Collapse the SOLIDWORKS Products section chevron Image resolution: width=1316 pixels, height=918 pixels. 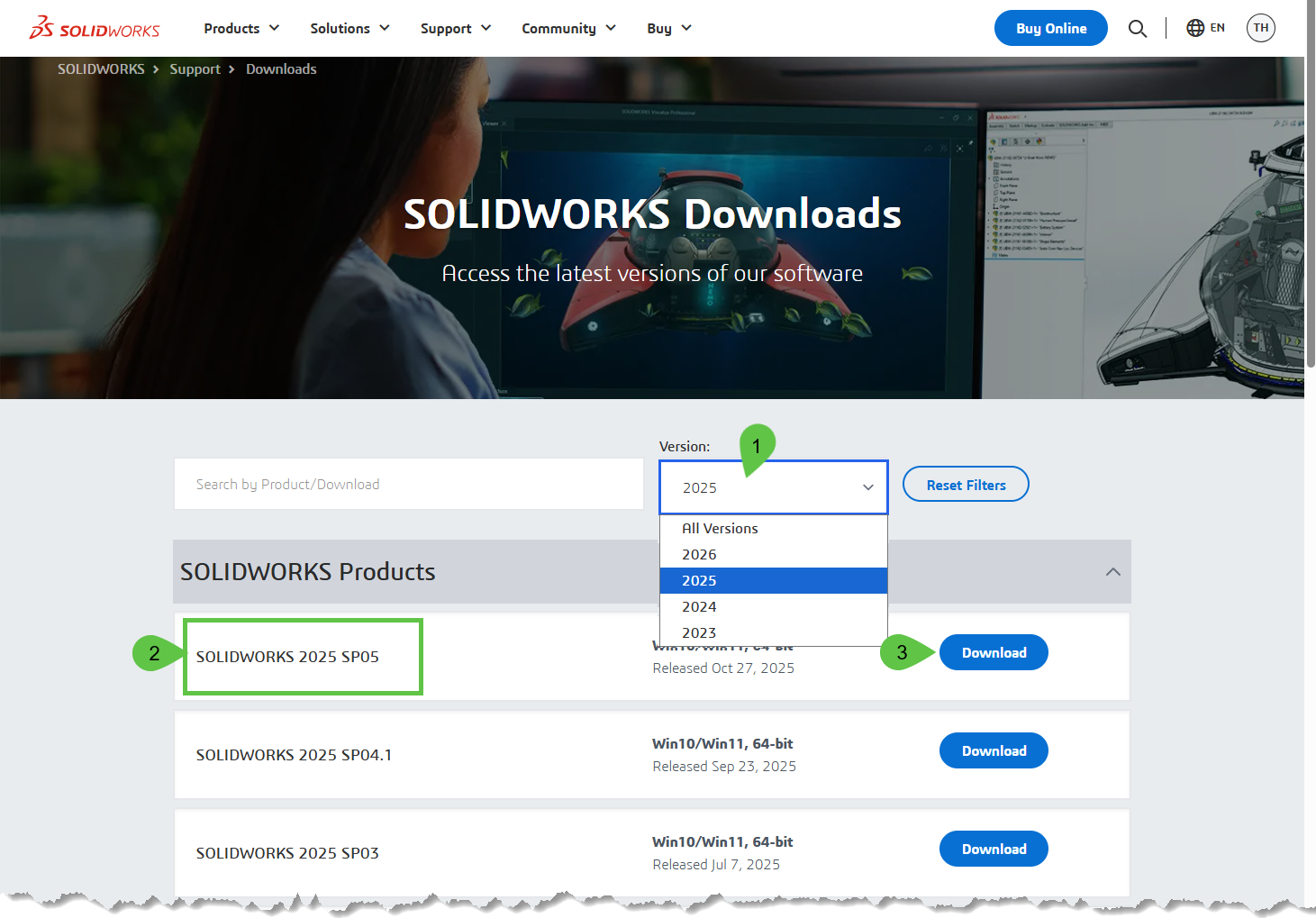[1112, 572]
